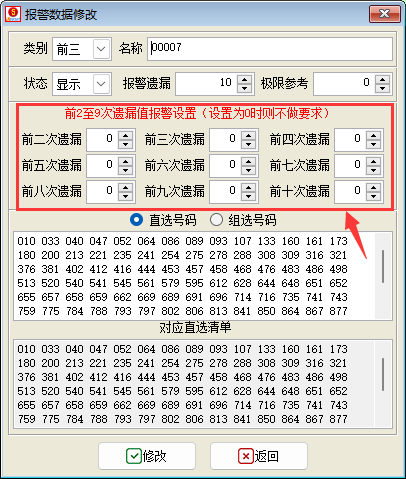The width and height of the screenshot is (406, 479).
Task: Decrement the 前六次遗漏 spinner
Action: 248,170
